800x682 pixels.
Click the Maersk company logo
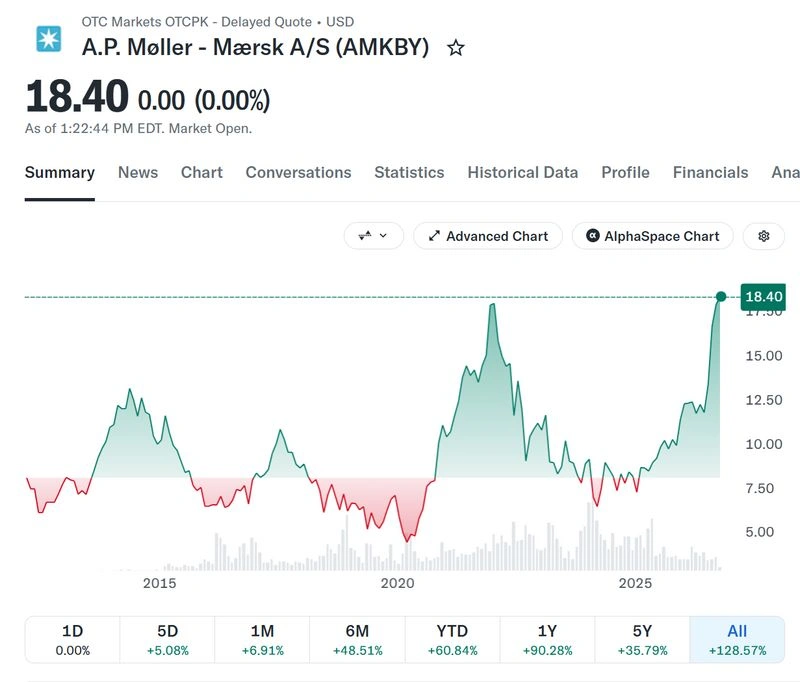(x=49, y=39)
